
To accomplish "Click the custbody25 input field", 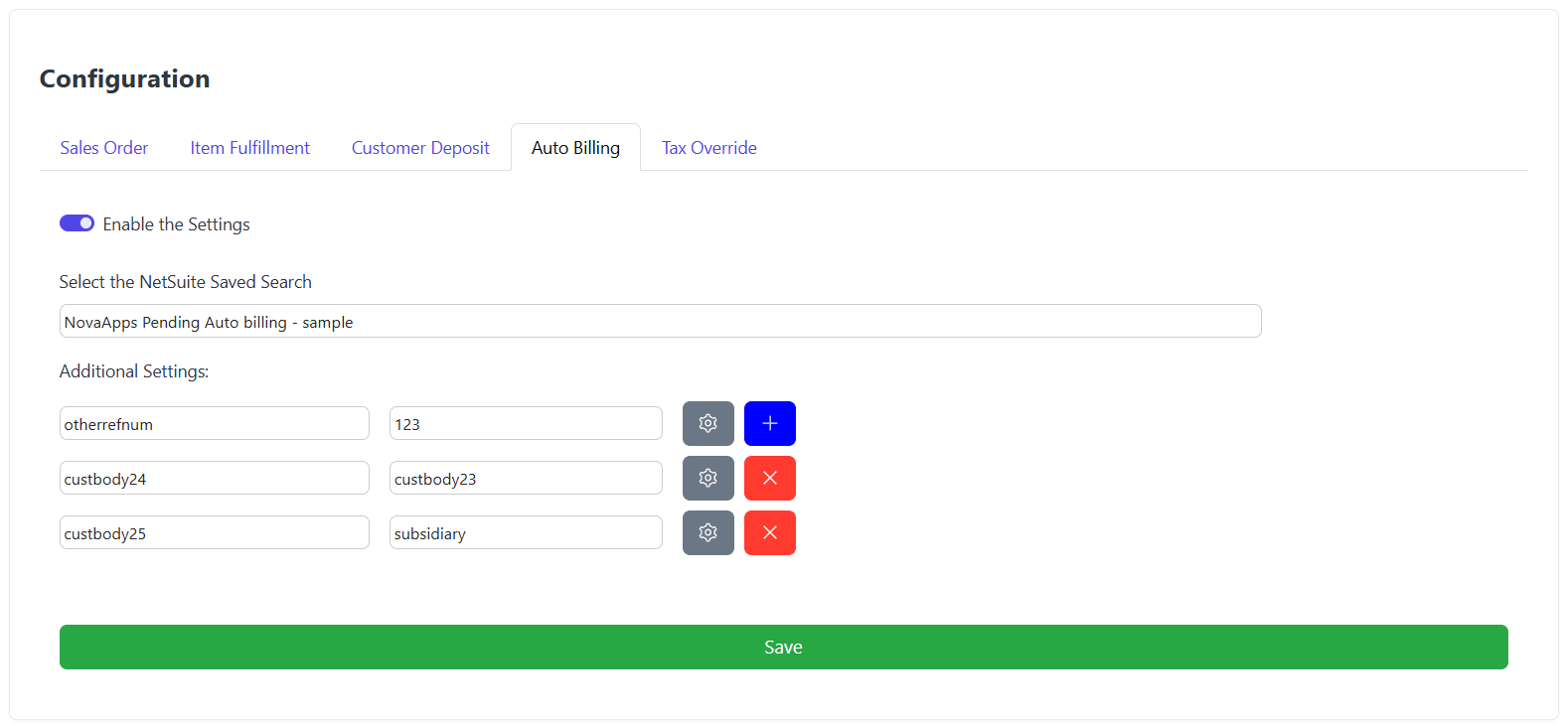I will click(x=214, y=533).
